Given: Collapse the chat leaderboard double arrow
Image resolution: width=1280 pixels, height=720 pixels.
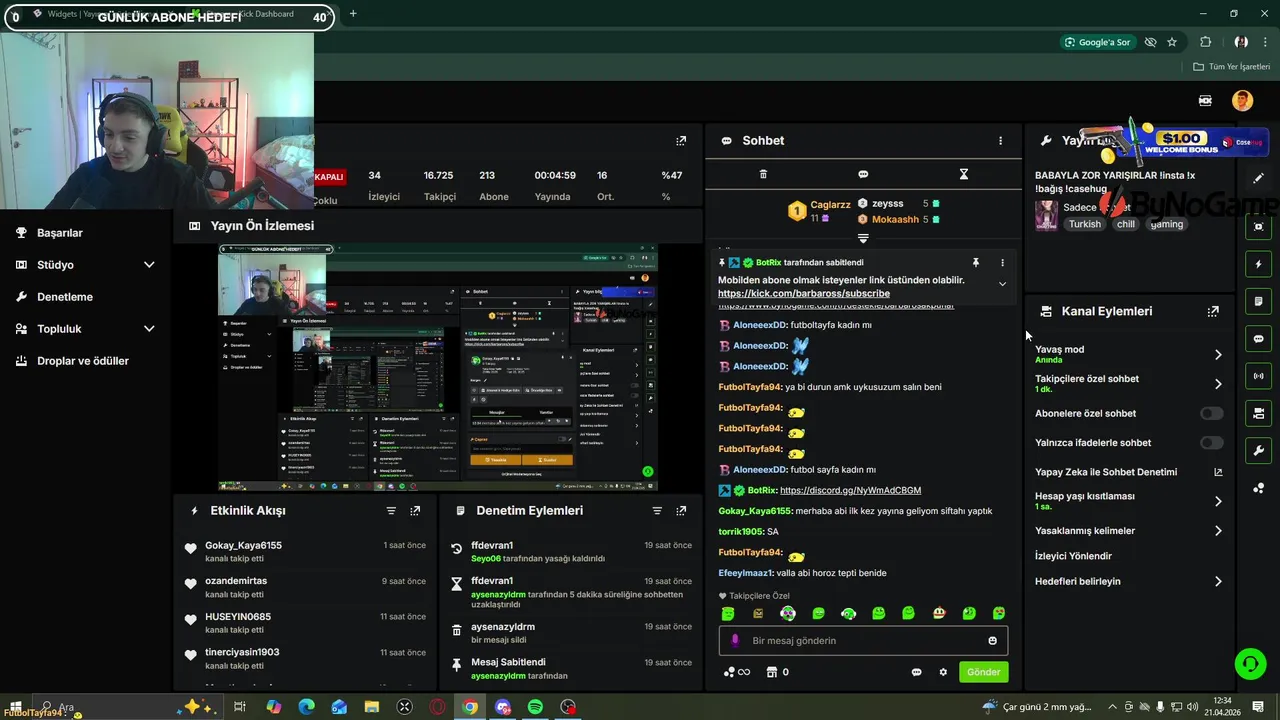Looking at the screenshot, I should 863,238.
